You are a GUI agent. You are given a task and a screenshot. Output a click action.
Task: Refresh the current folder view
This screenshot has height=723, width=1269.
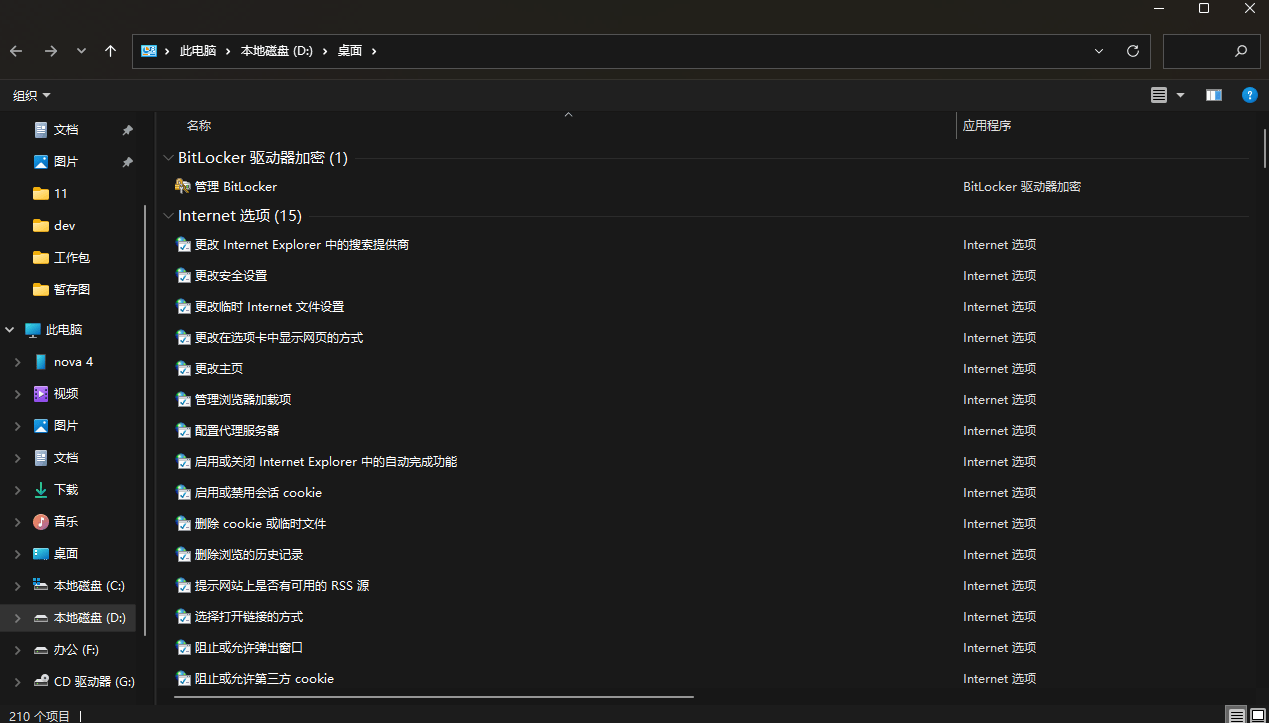point(1132,51)
